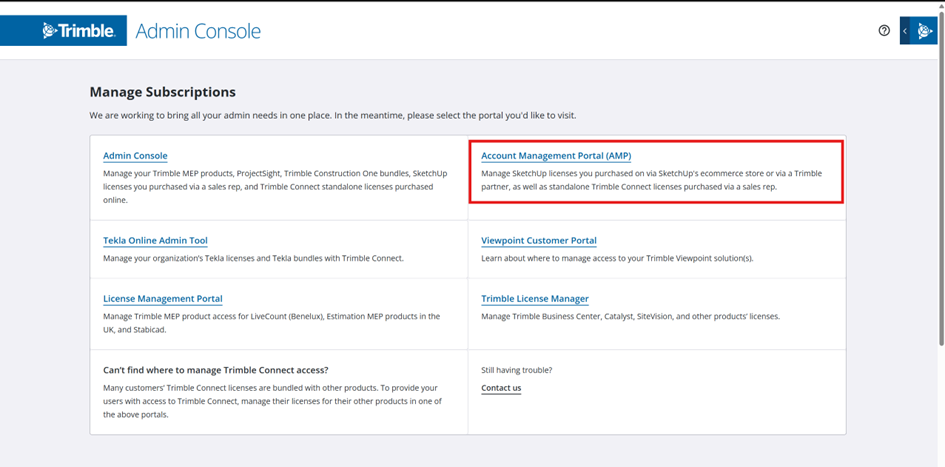Click the "Still having trouble?" text
This screenshot has height=467, width=945.
coord(516,370)
